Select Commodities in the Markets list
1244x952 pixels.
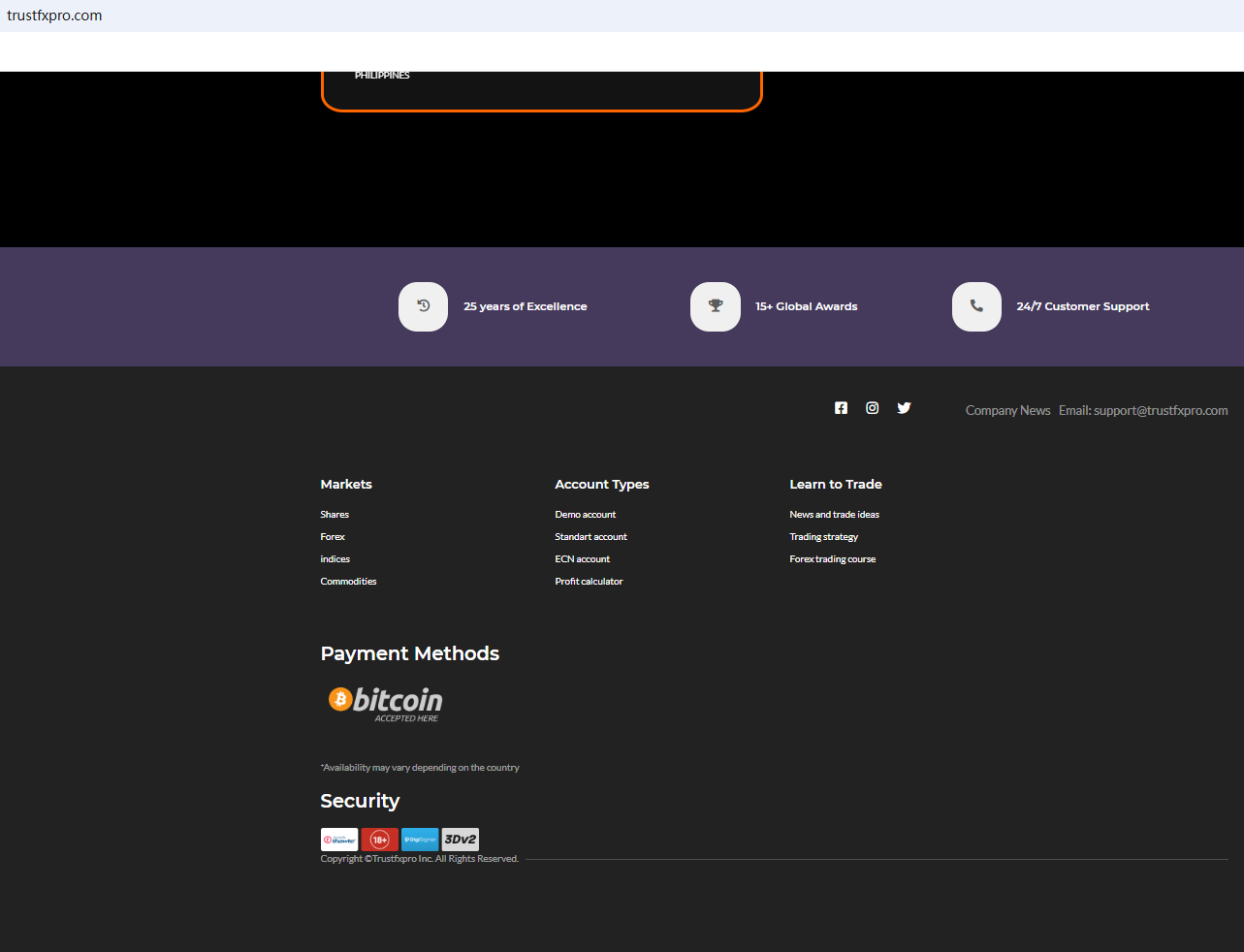[x=348, y=582]
